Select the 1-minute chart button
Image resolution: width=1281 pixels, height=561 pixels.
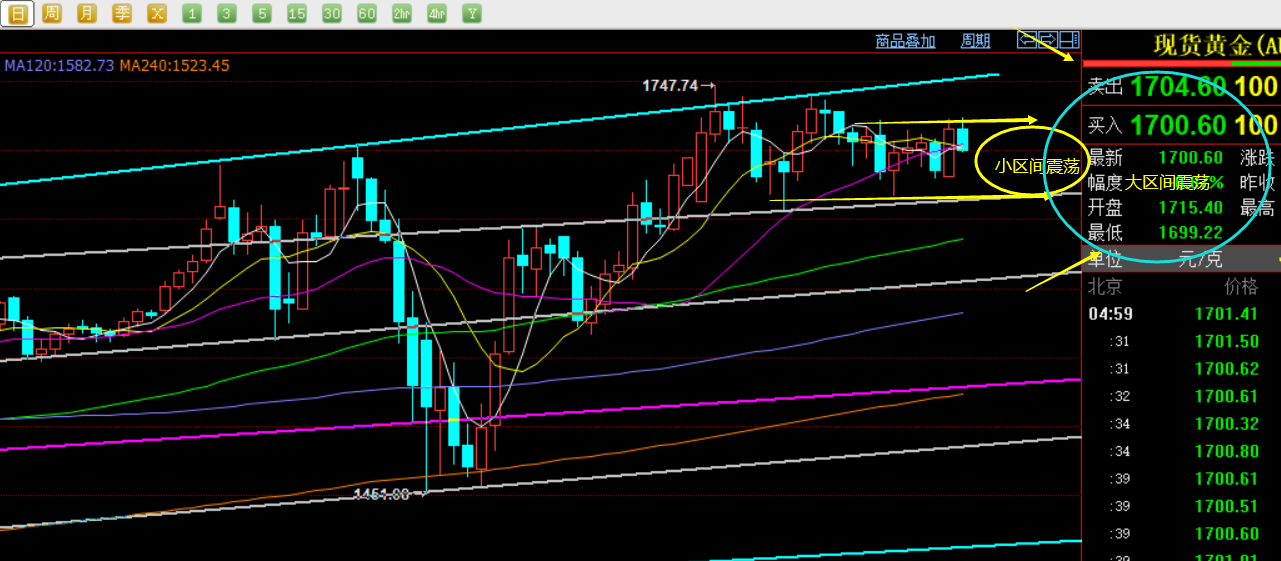click(x=192, y=13)
